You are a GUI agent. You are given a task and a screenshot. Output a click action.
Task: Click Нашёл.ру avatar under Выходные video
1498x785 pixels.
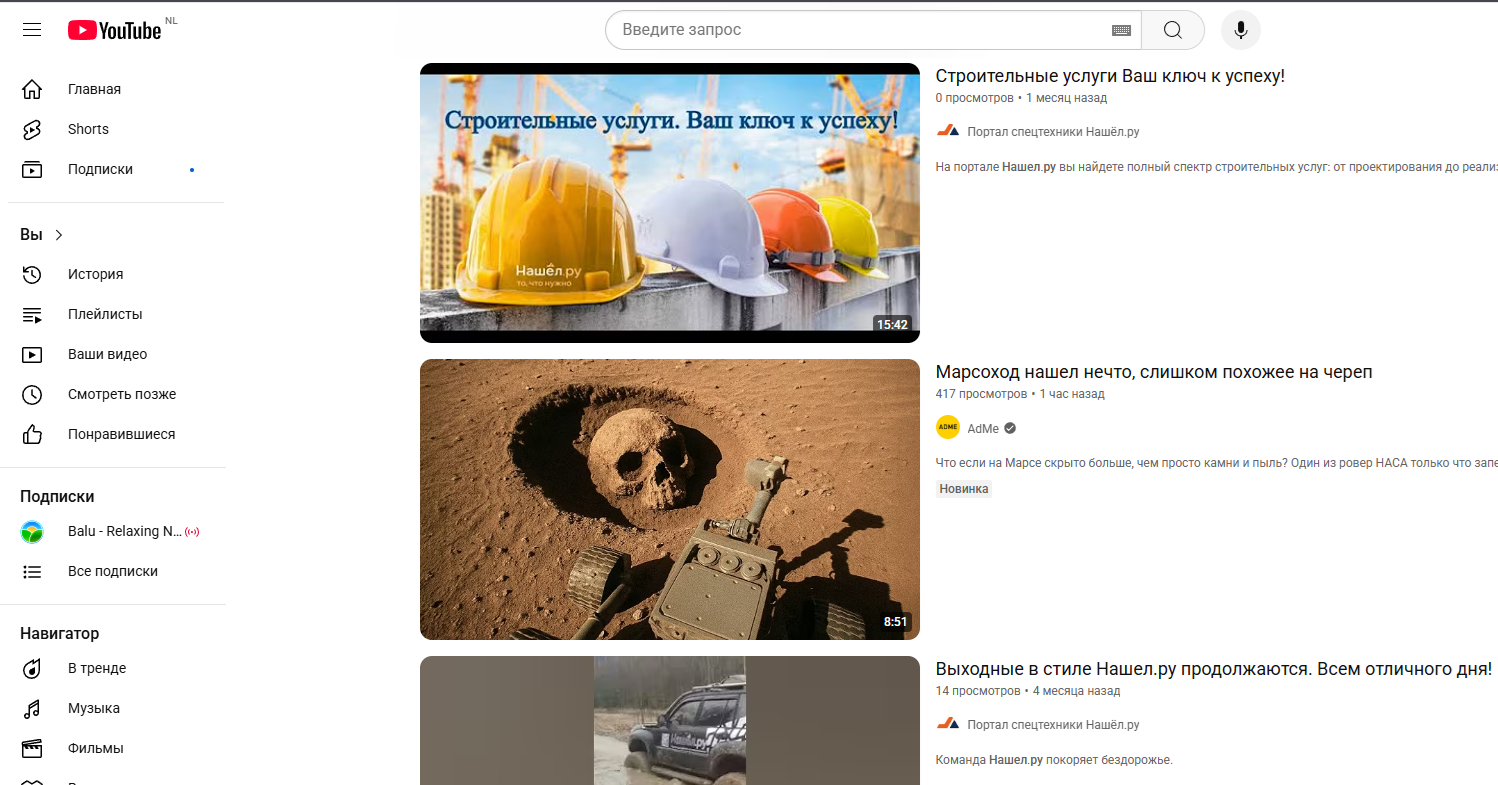pyautogui.click(x=947, y=724)
